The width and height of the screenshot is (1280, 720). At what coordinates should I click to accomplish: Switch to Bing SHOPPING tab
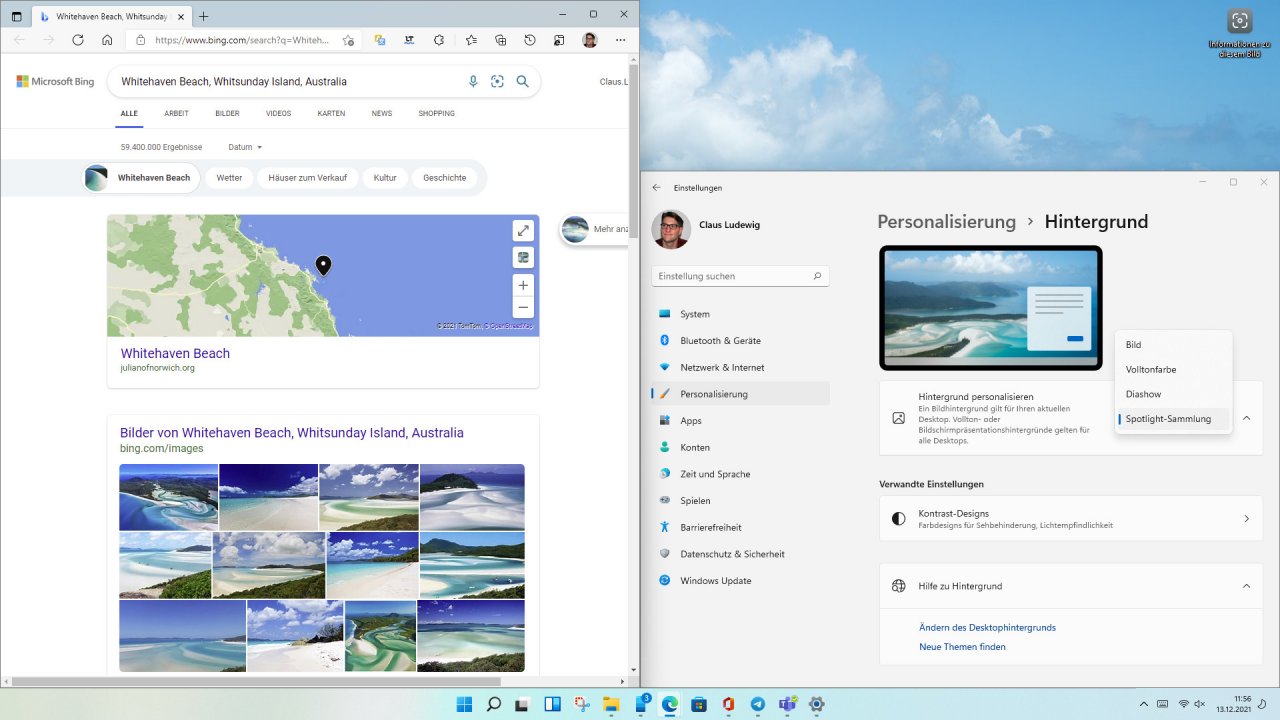436,114
